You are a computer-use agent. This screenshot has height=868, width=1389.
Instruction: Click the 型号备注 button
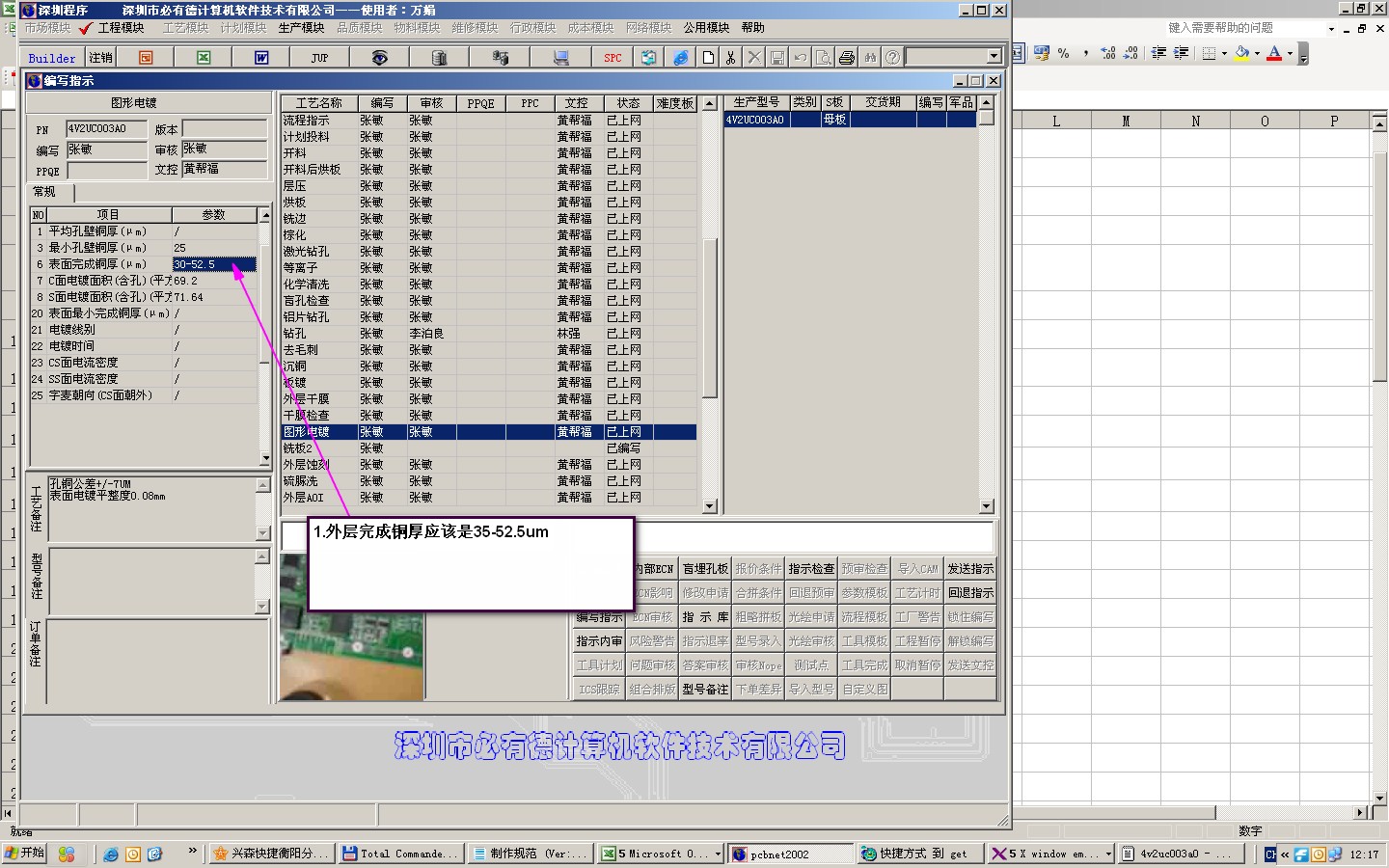[705, 690]
